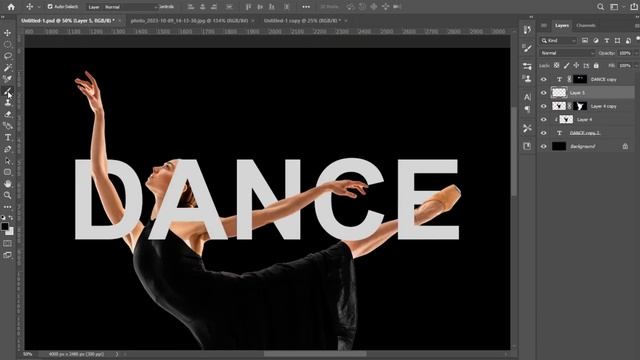
Task: Switch to the Untitled-1 copy document tab
Action: click(302, 20)
